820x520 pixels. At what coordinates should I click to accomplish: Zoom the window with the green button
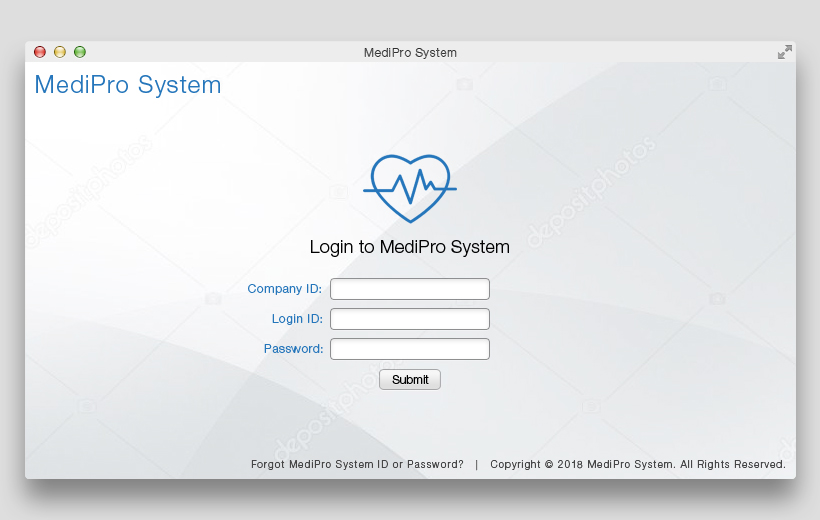(80, 52)
